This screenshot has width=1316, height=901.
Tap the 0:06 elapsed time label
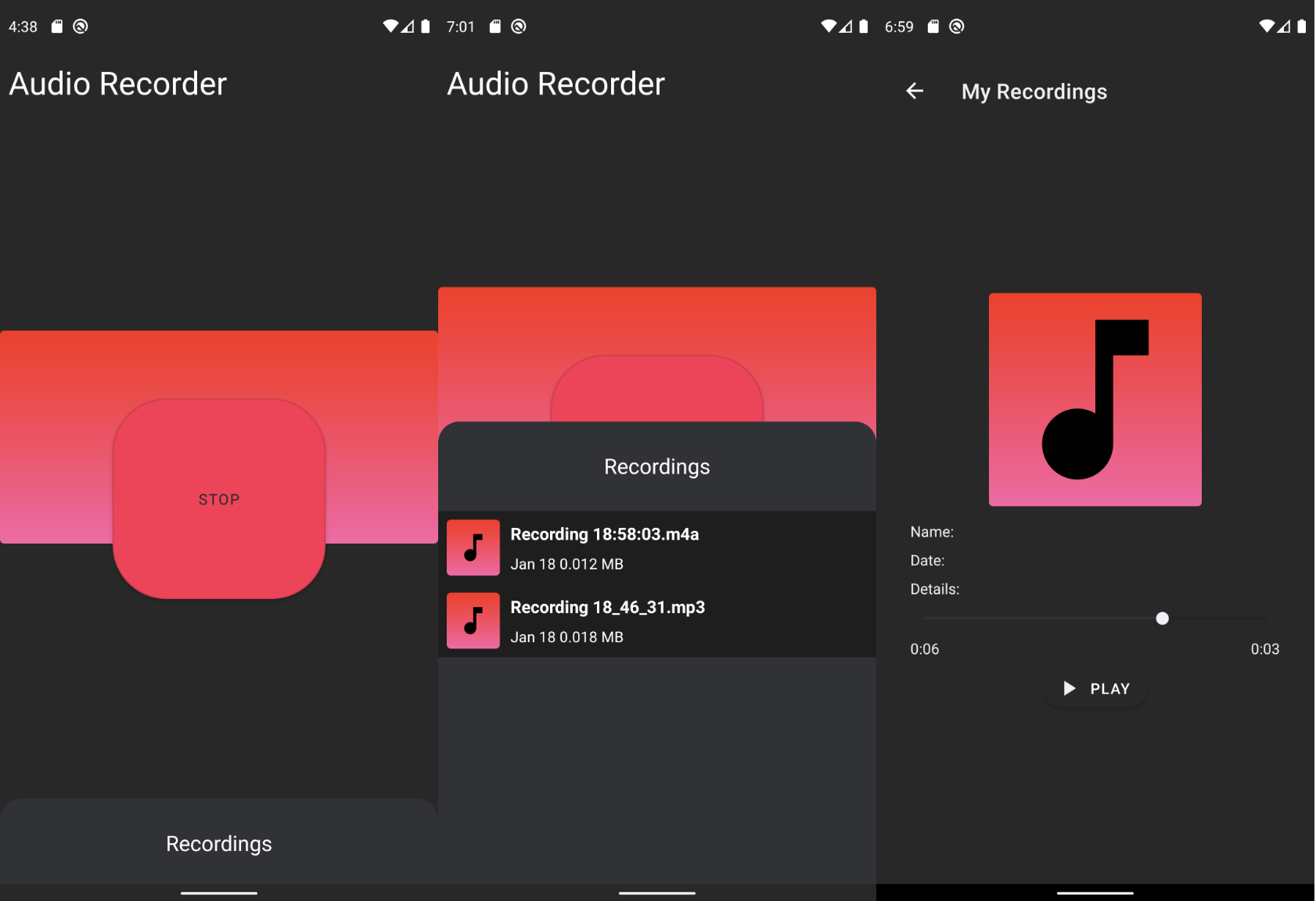(924, 649)
